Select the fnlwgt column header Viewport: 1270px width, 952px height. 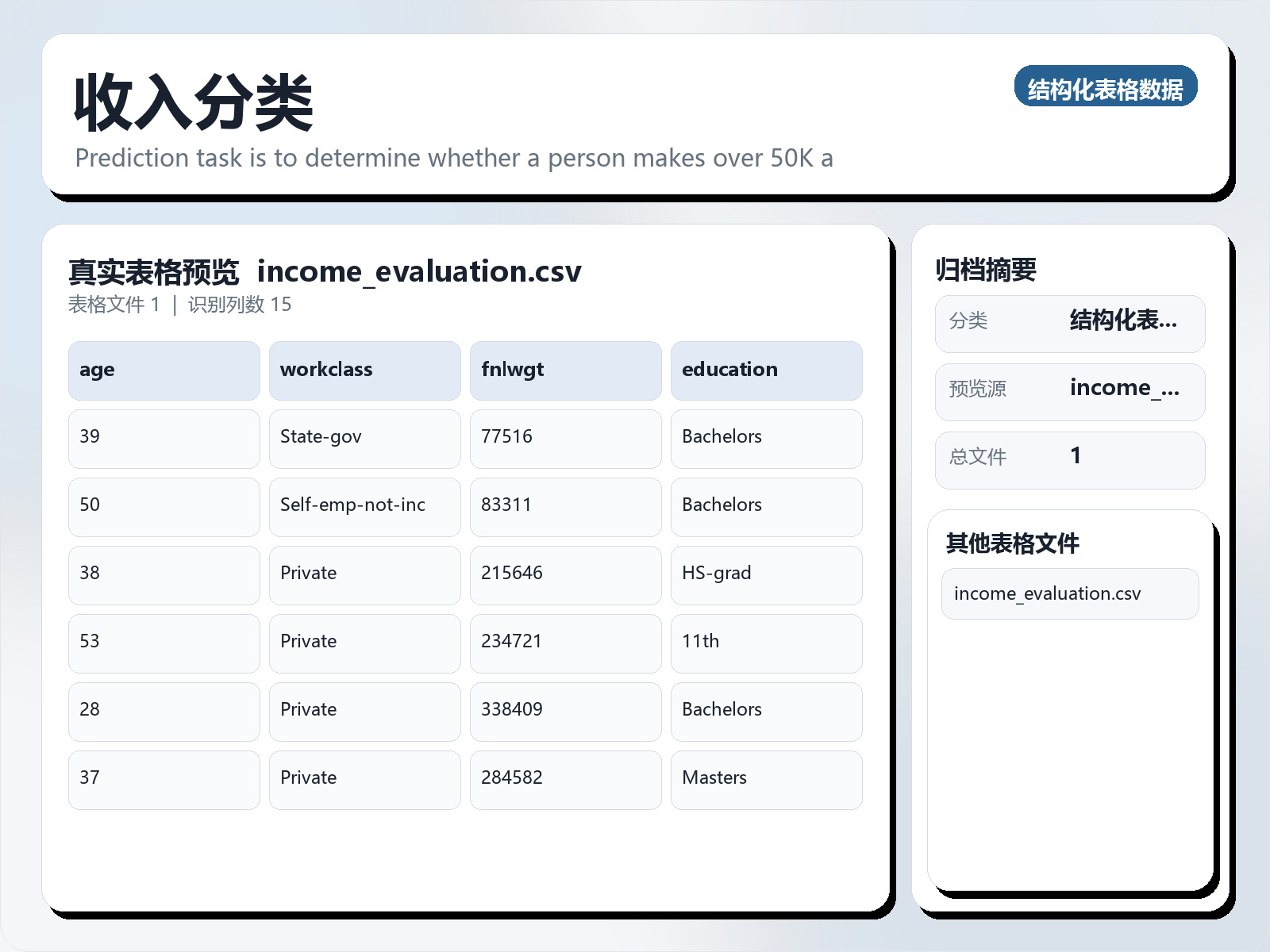(x=565, y=370)
